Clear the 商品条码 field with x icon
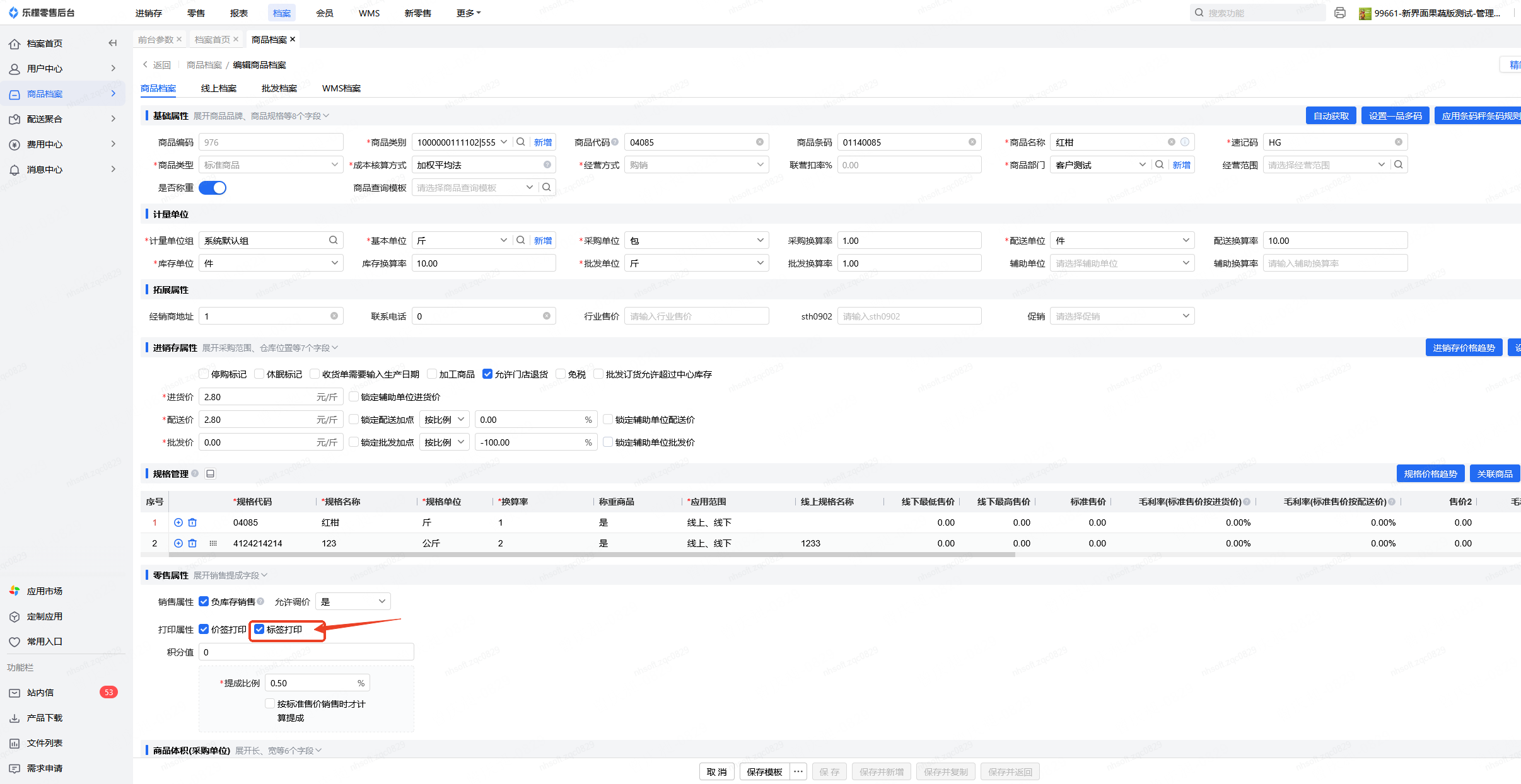 [972, 142]
